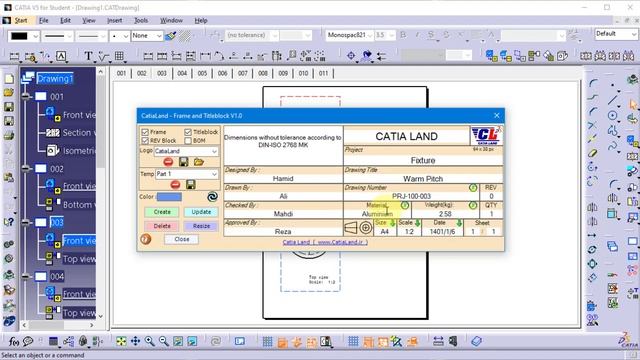Viewport: 640px width, 360px height.
Task: Open the Insert menu
Action: click(x=114, y=20)
